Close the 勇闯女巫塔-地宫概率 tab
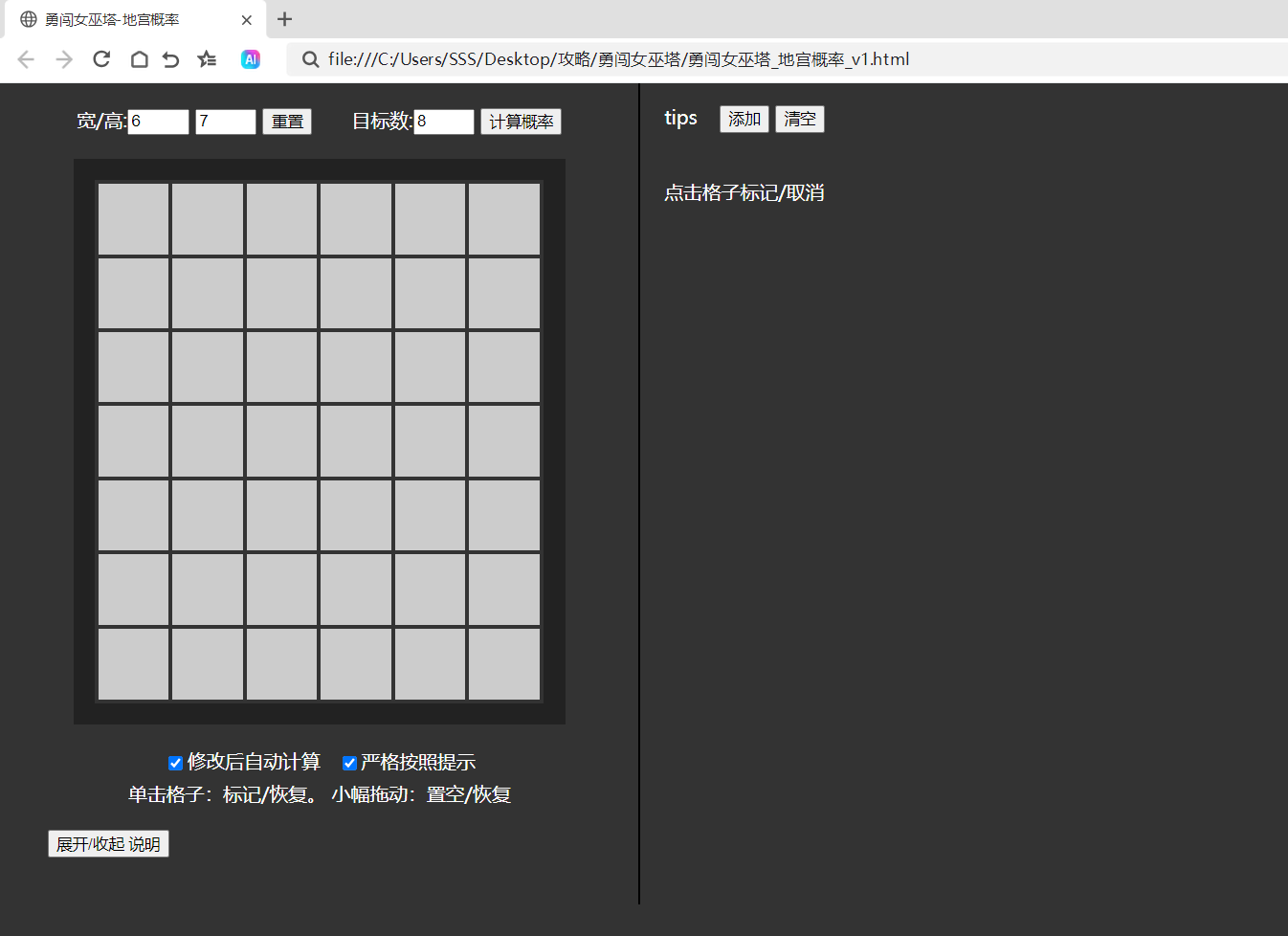This screenshot has height=936, width=1288. coord(246,19)
